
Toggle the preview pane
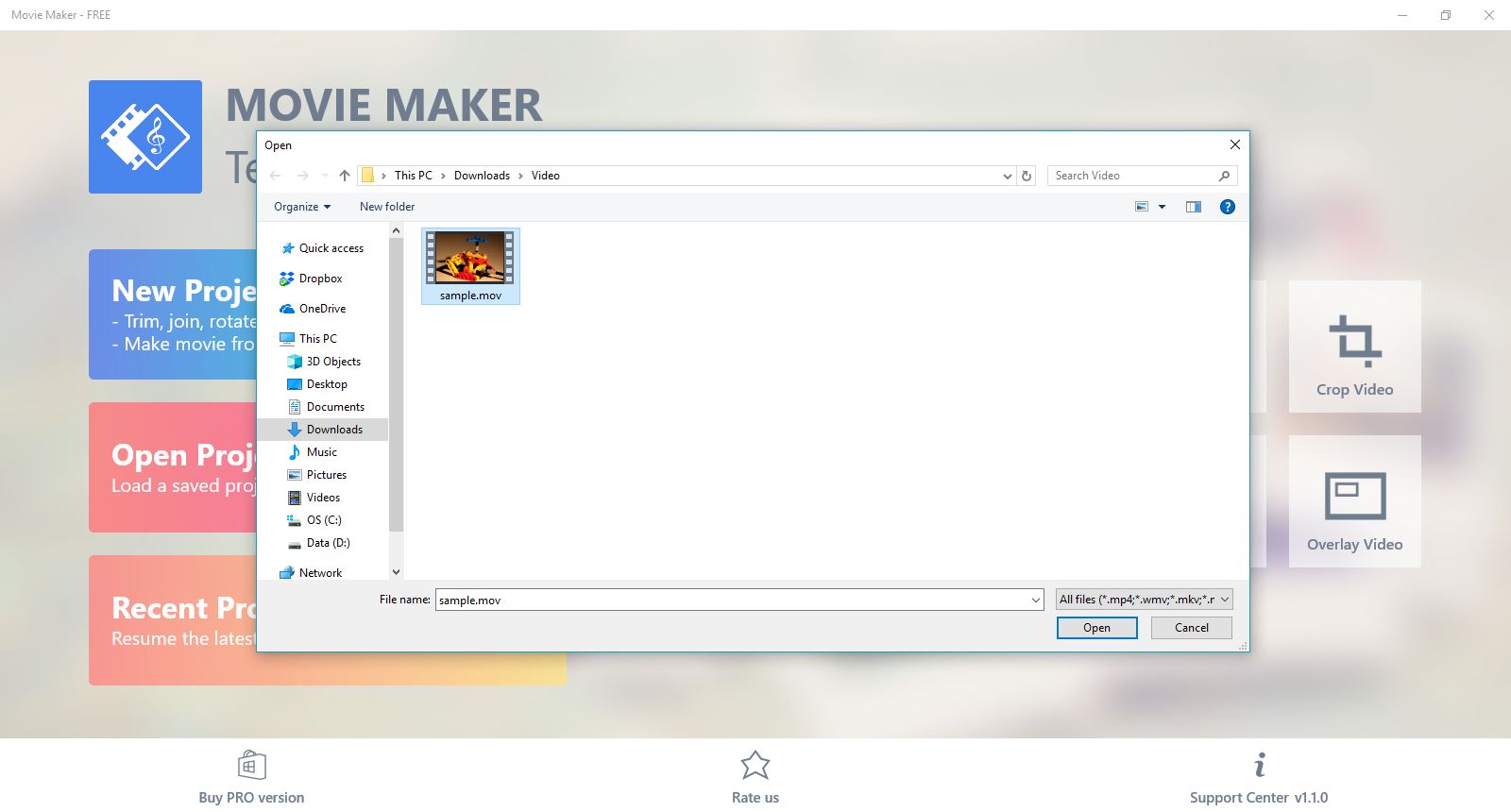(x=1194, y=207)
